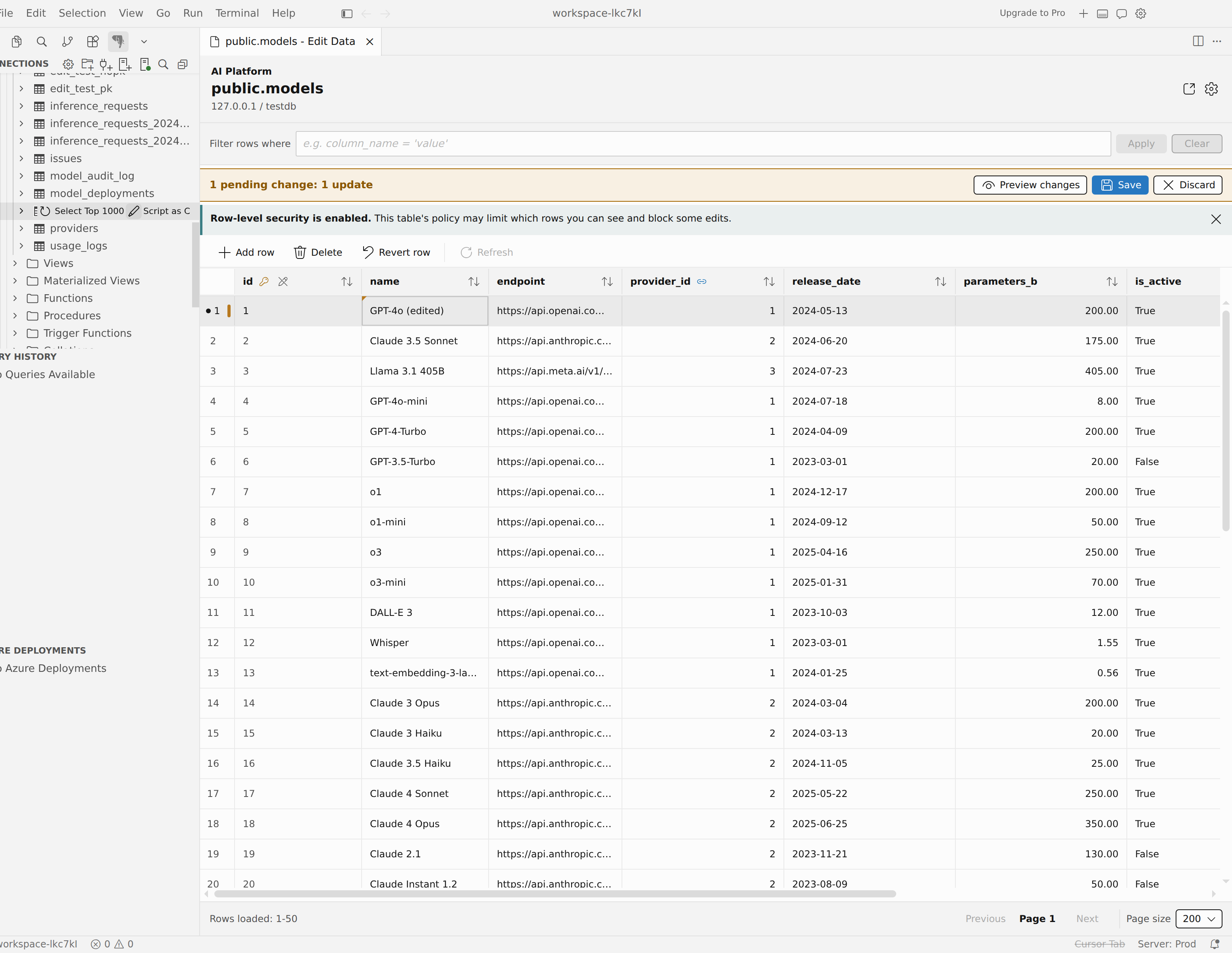Select the 'GPT-4o (edited)' name cell
Screen dimensions: 1232x953
point(425,311)
